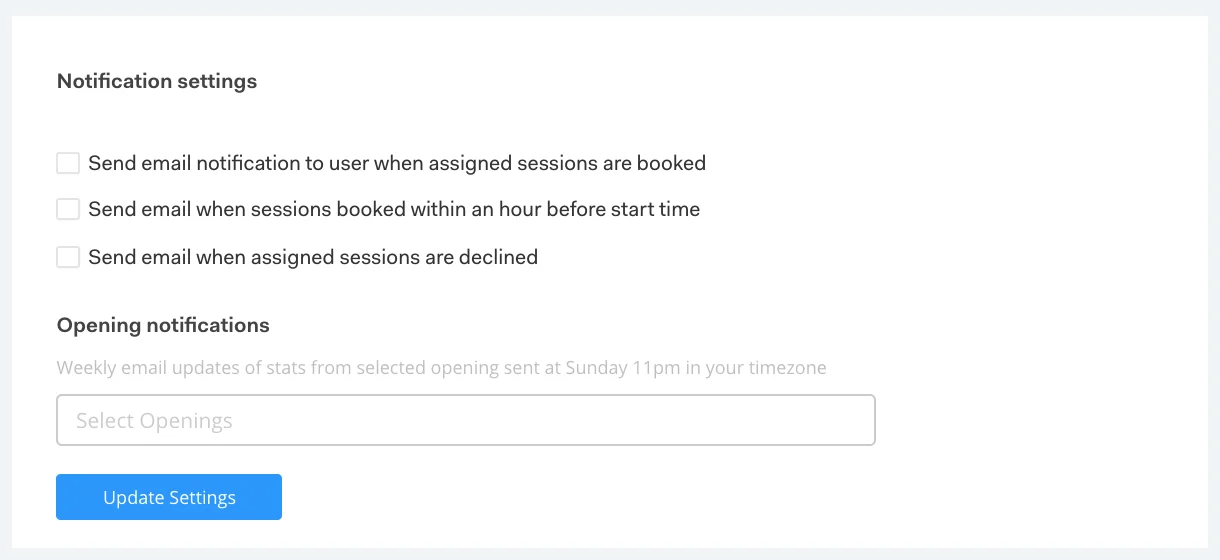The width and height of the screenshot is (1220, 560).
Task: Click 'Sunday 11pm in your timezone' hint text
Action: (x=696, y=367)
